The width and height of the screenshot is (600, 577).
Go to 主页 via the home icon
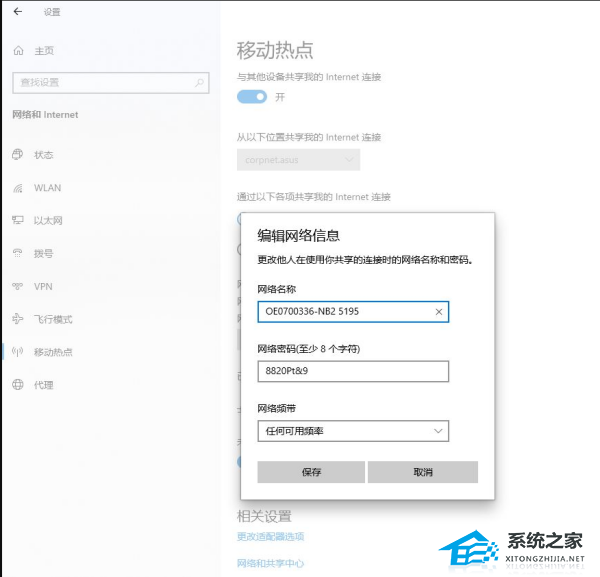[18, 50]
